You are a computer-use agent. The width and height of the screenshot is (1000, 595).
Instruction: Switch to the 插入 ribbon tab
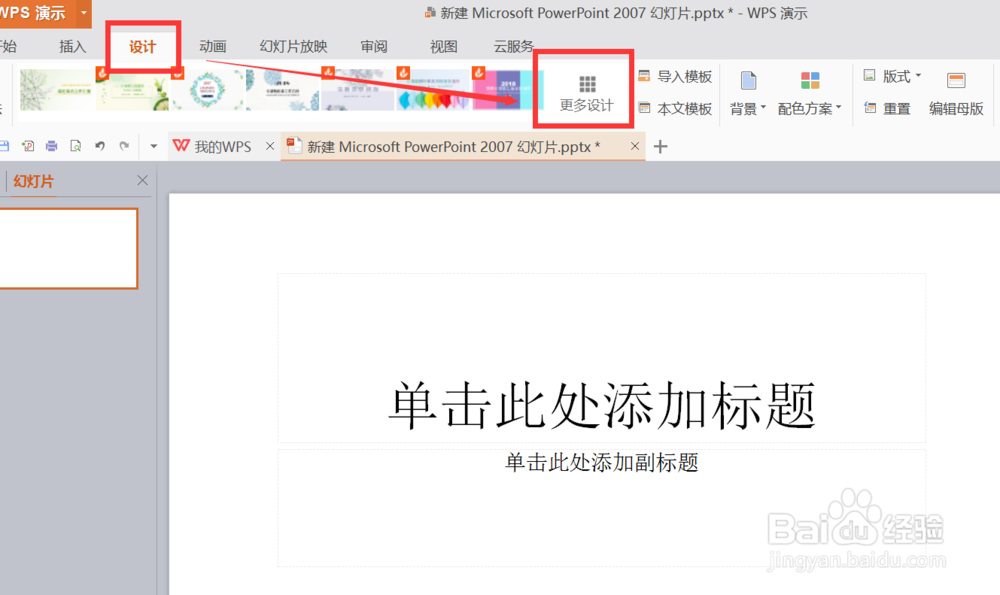[72, 47]
